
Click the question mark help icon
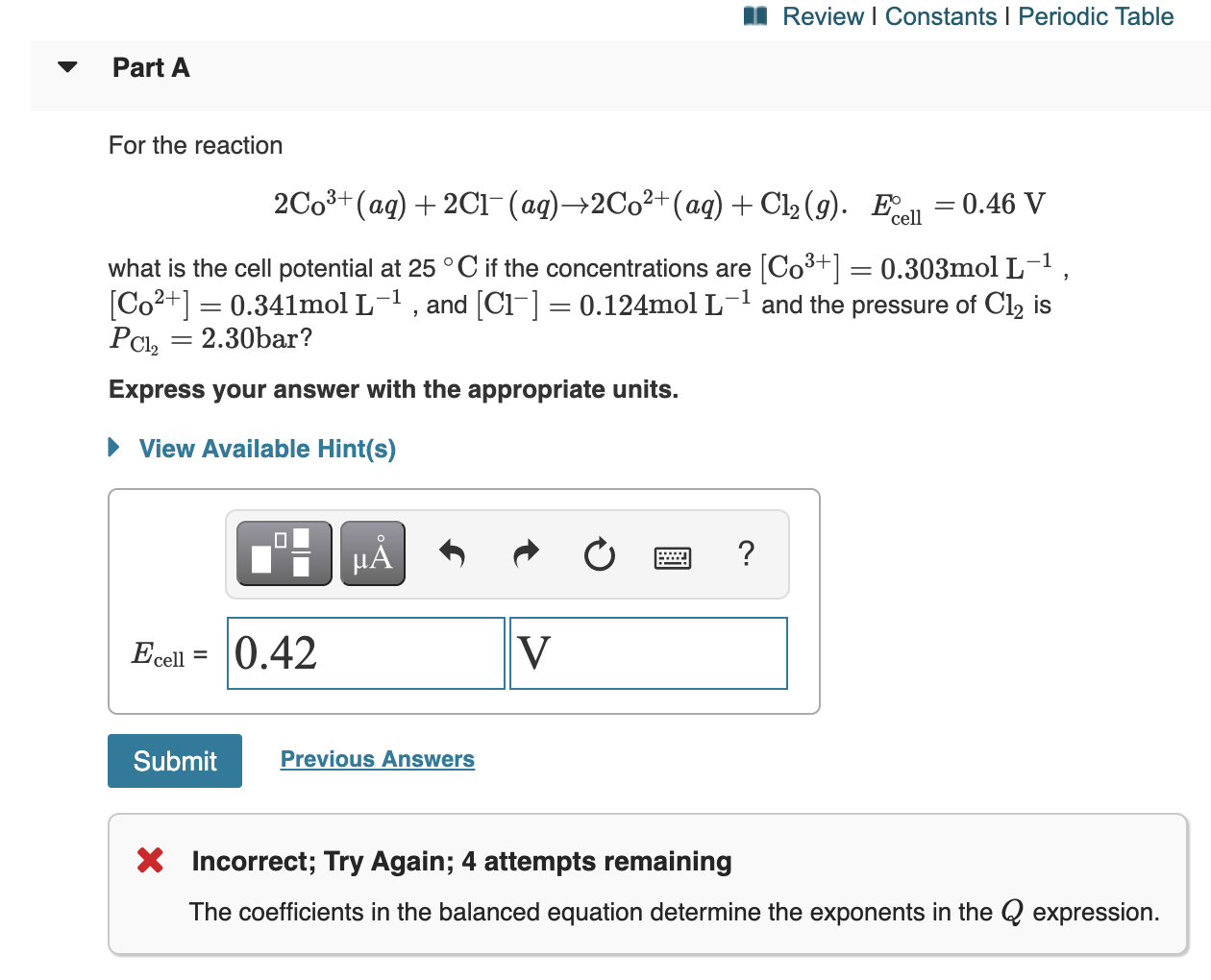(x=747, y=553)
